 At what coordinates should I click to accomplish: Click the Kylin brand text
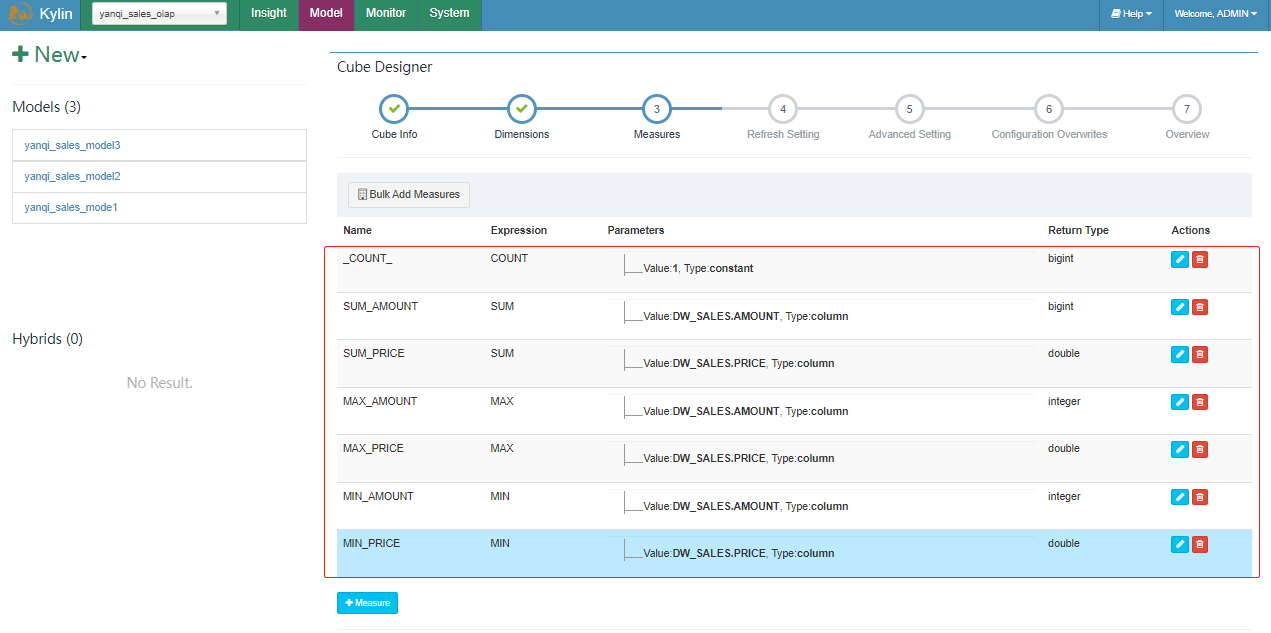[x=56, y=14]
